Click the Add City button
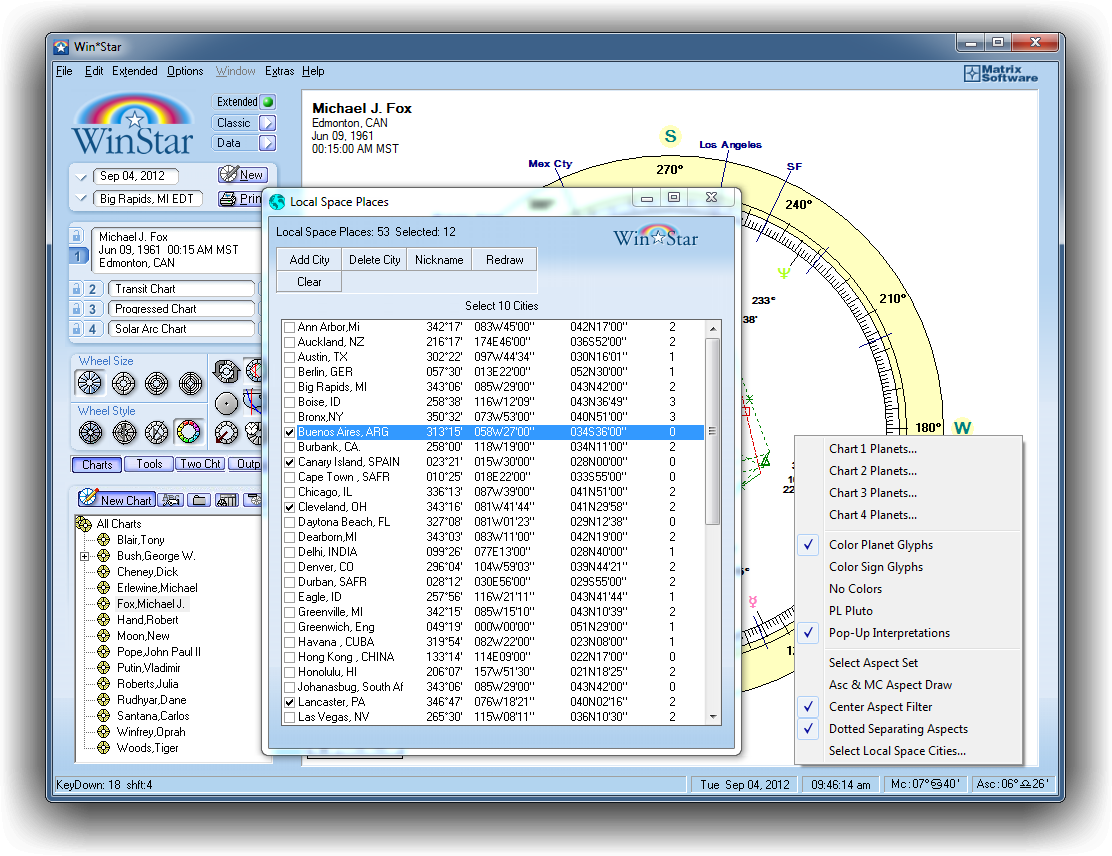1112x856 pixels. 309,260
